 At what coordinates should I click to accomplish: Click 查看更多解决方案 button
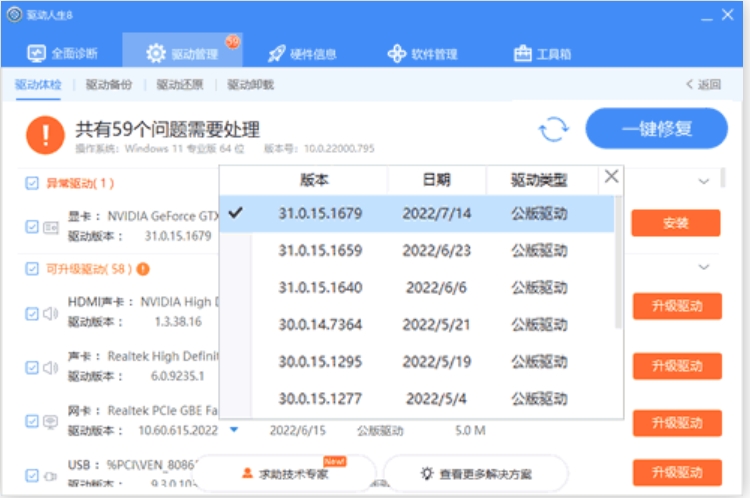click(476, 474)
